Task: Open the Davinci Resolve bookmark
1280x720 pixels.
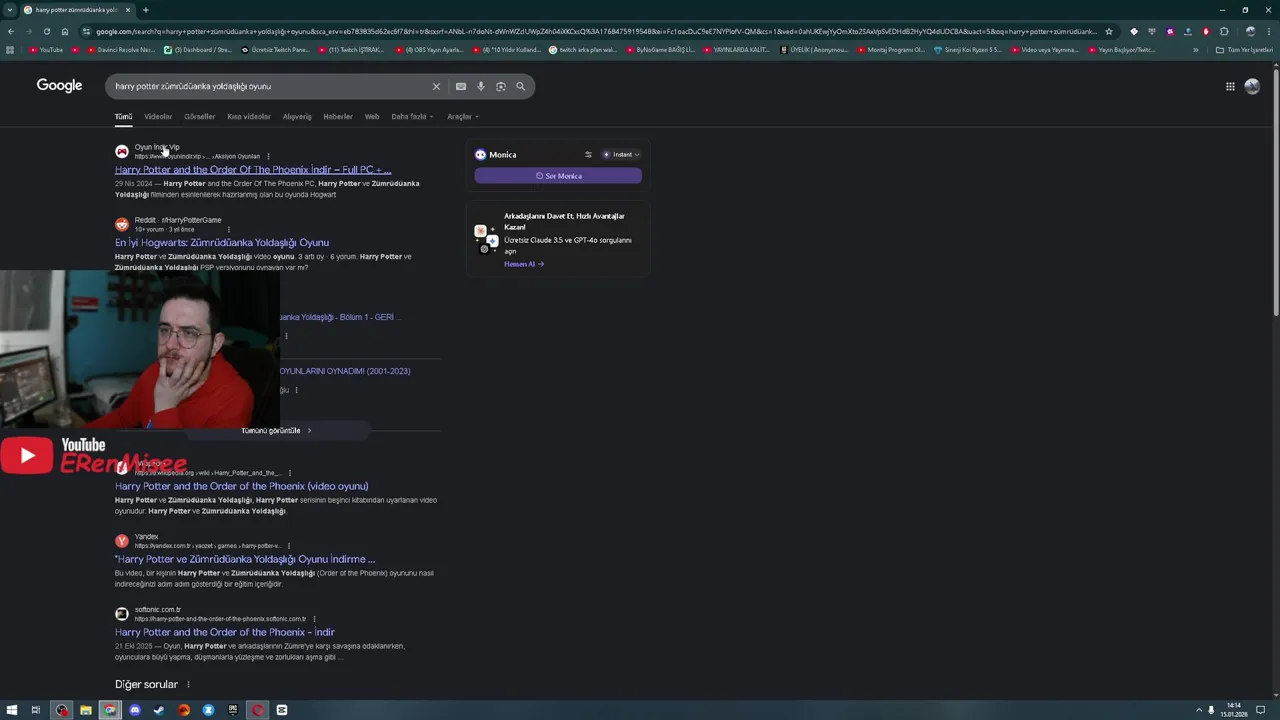Action: [x=121, y=50]
